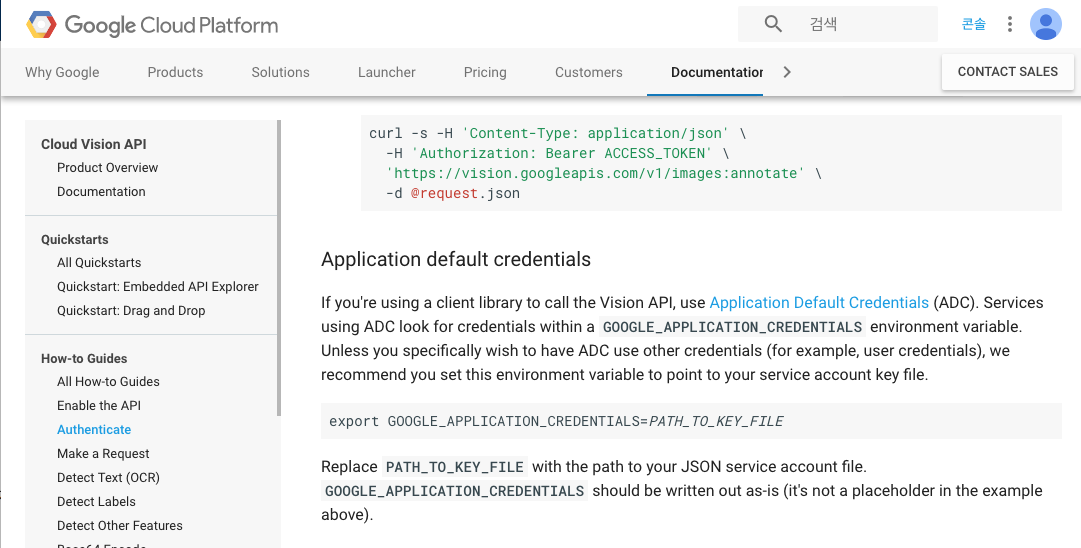Open Quickstart: Embedded API Explorer
This screenshot has height=548, width=1081.
[158, 287]
